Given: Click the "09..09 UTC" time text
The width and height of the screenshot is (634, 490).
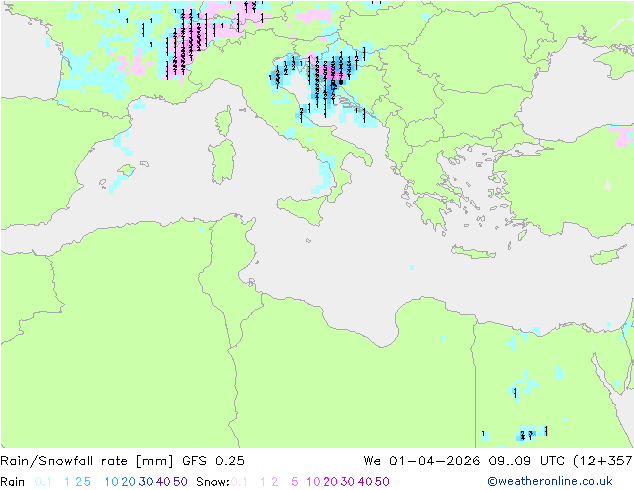Looking at the screenshot, I should pyautogui.click(x=526, y=461).
